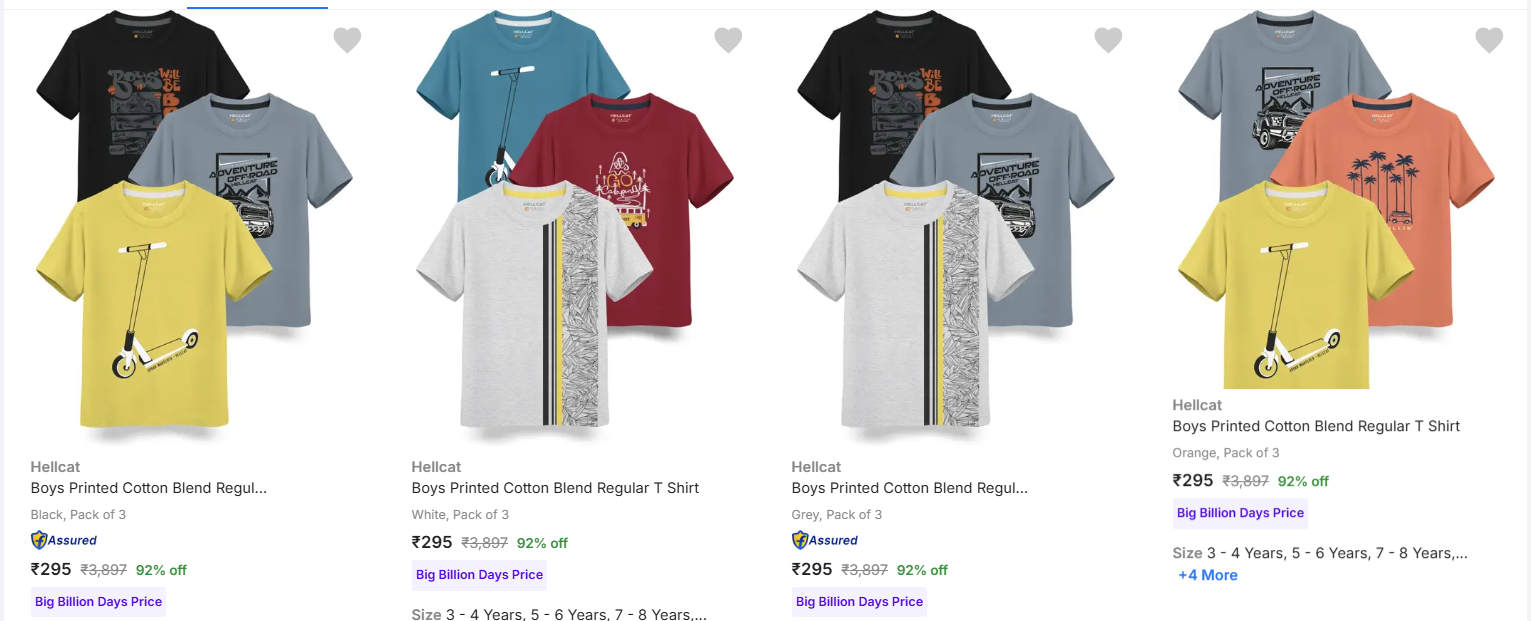The width and height of the screenshot is (1531, 621).
Task: Click size list under White pack product
Action: pos(560,614)
